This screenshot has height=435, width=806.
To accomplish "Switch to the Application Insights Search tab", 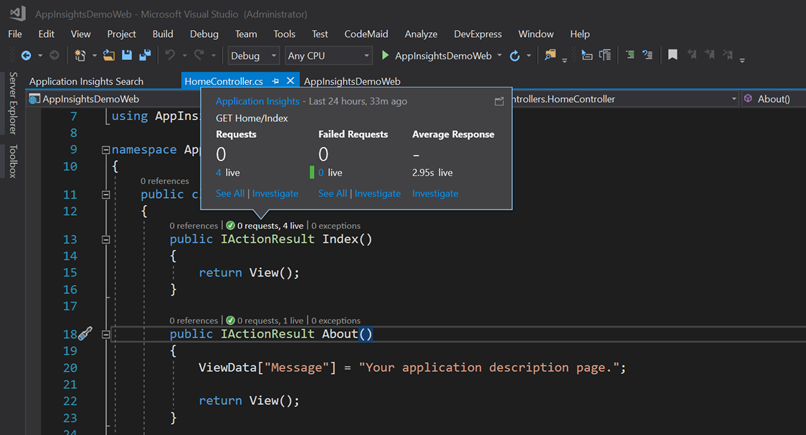I will (86, 81).
